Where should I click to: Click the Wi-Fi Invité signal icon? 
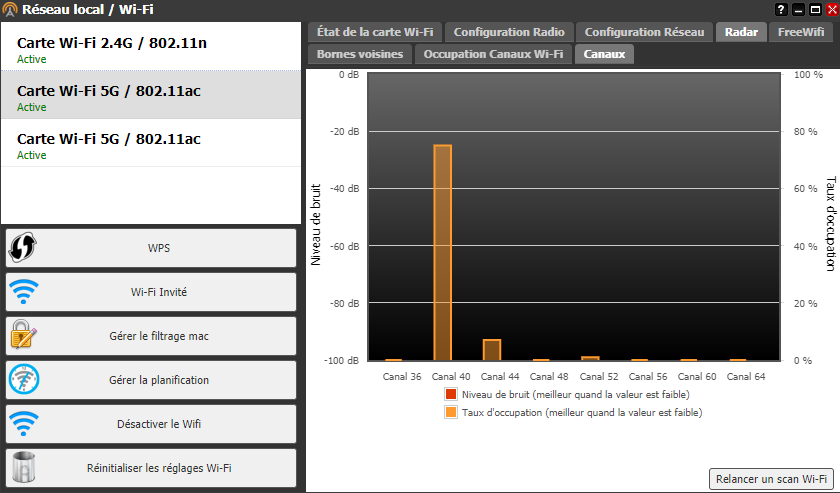pos(24,292)
